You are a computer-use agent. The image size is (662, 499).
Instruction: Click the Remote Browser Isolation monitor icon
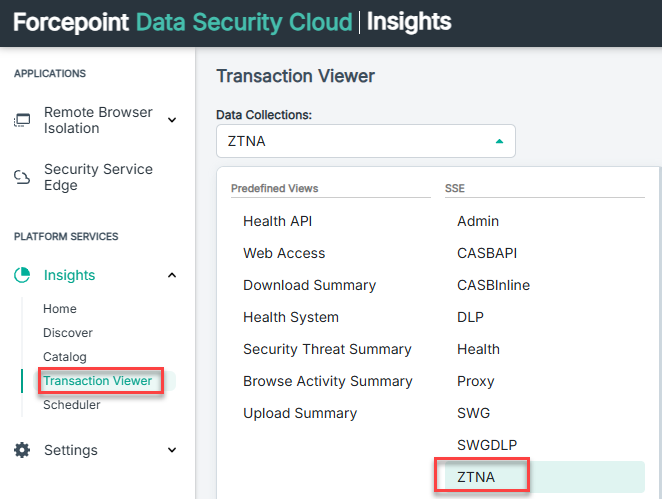click(x=22, y=120)
